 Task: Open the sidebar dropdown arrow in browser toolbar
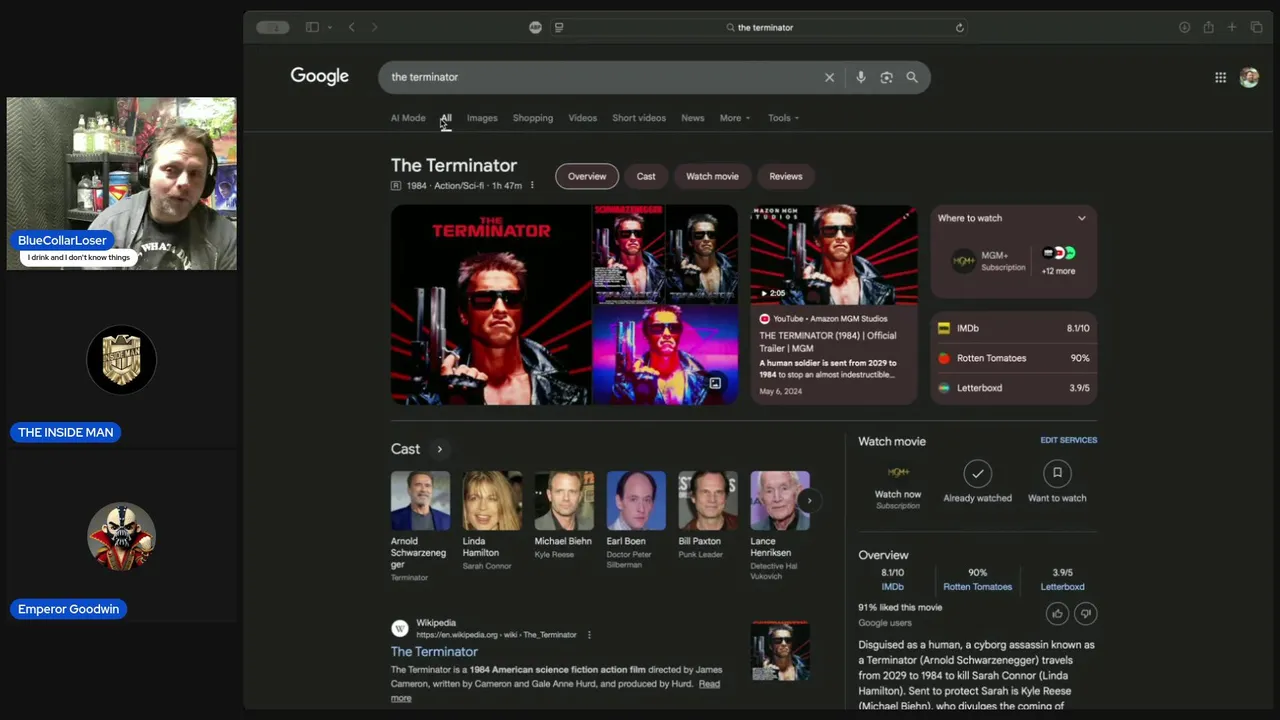click(x=330, y=27)
